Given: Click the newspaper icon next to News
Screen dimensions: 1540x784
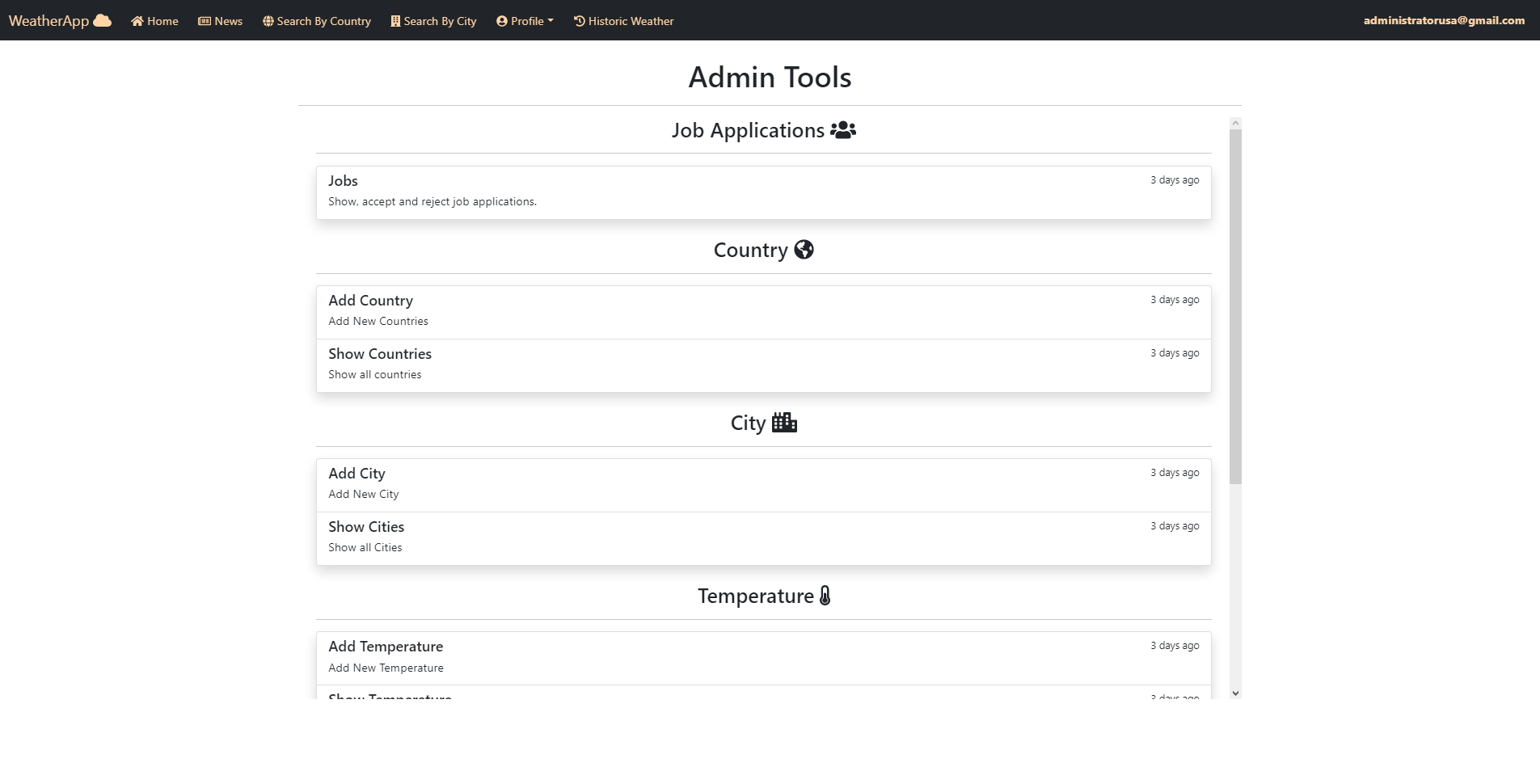Looking at the screenshot, I should [x=204, y=20].
